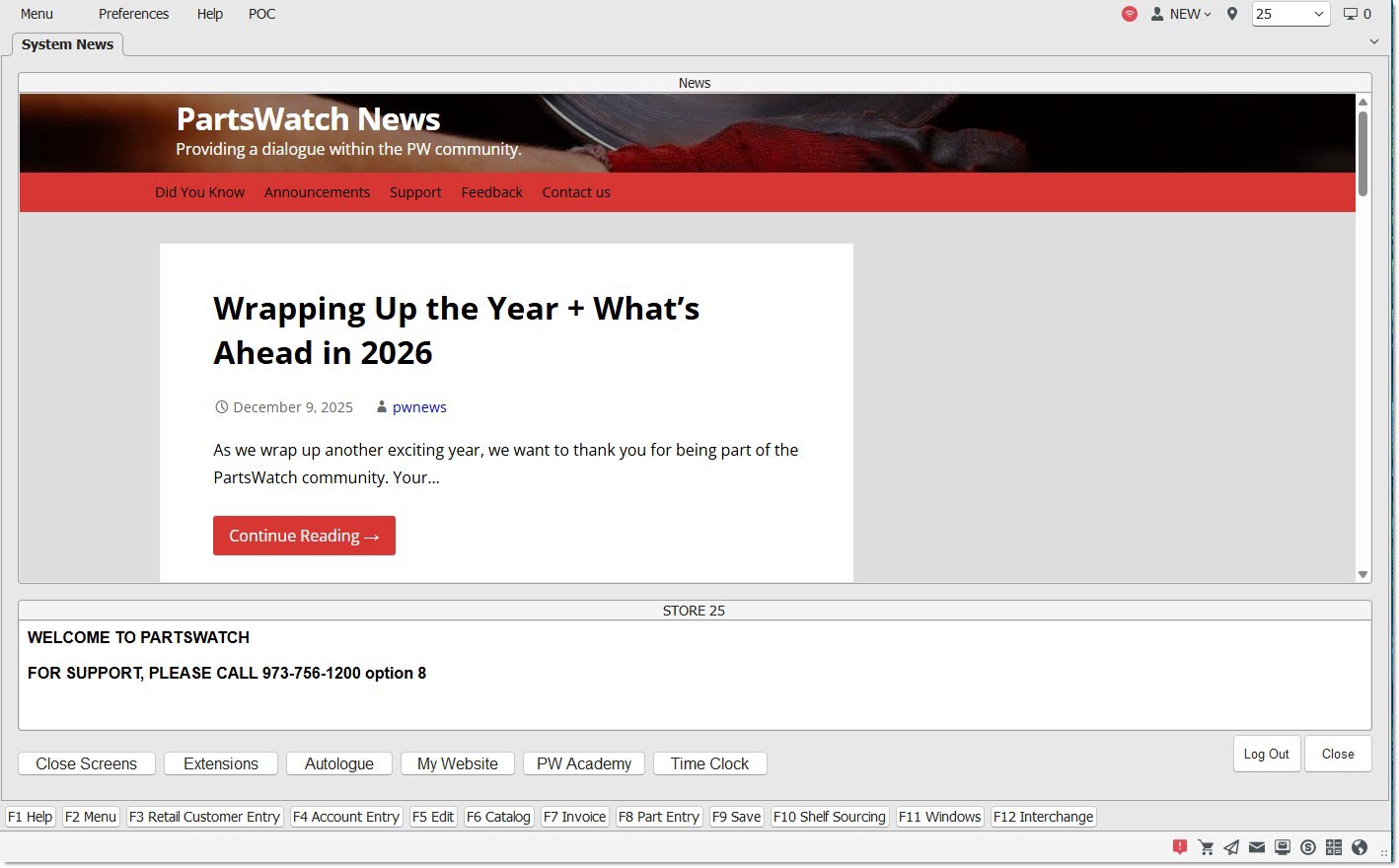The height and width of the screenshot is (868, 1399).
Task: Select the System News tab
Action: coord(67,44)
